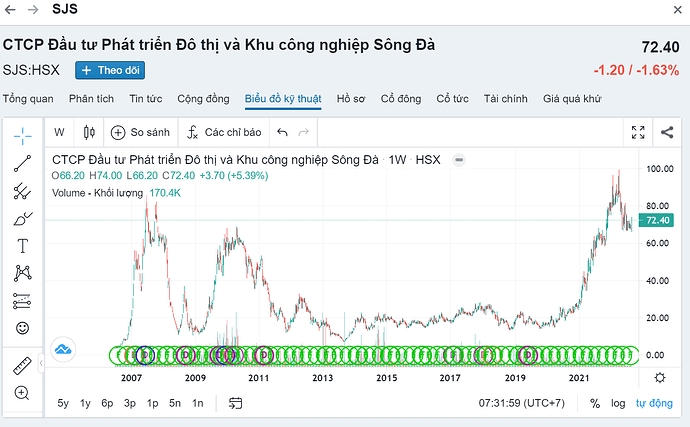Select the trend line drawing tool
The height and width of the screenshot is (427, 690).
22,165
